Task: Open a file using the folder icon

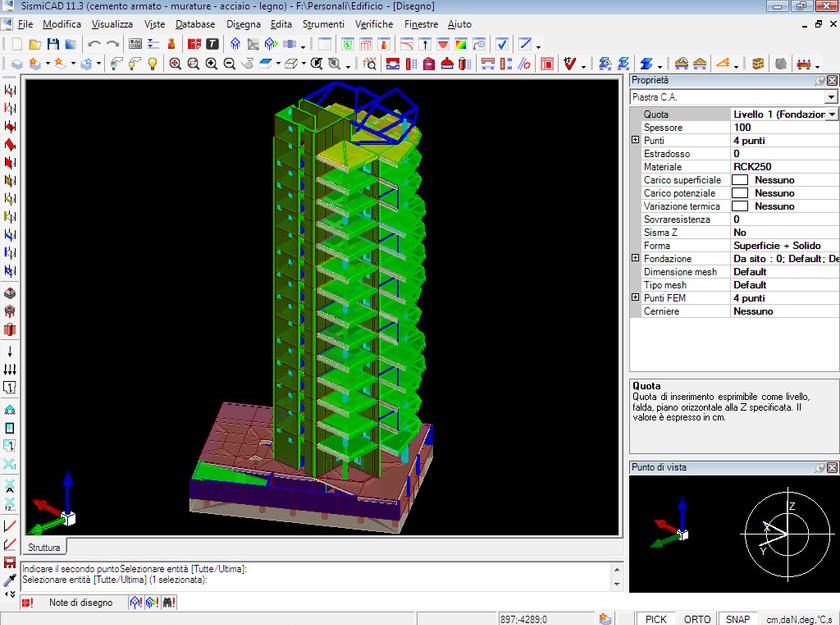Action: pyautogui.click(x=33, y=45)
